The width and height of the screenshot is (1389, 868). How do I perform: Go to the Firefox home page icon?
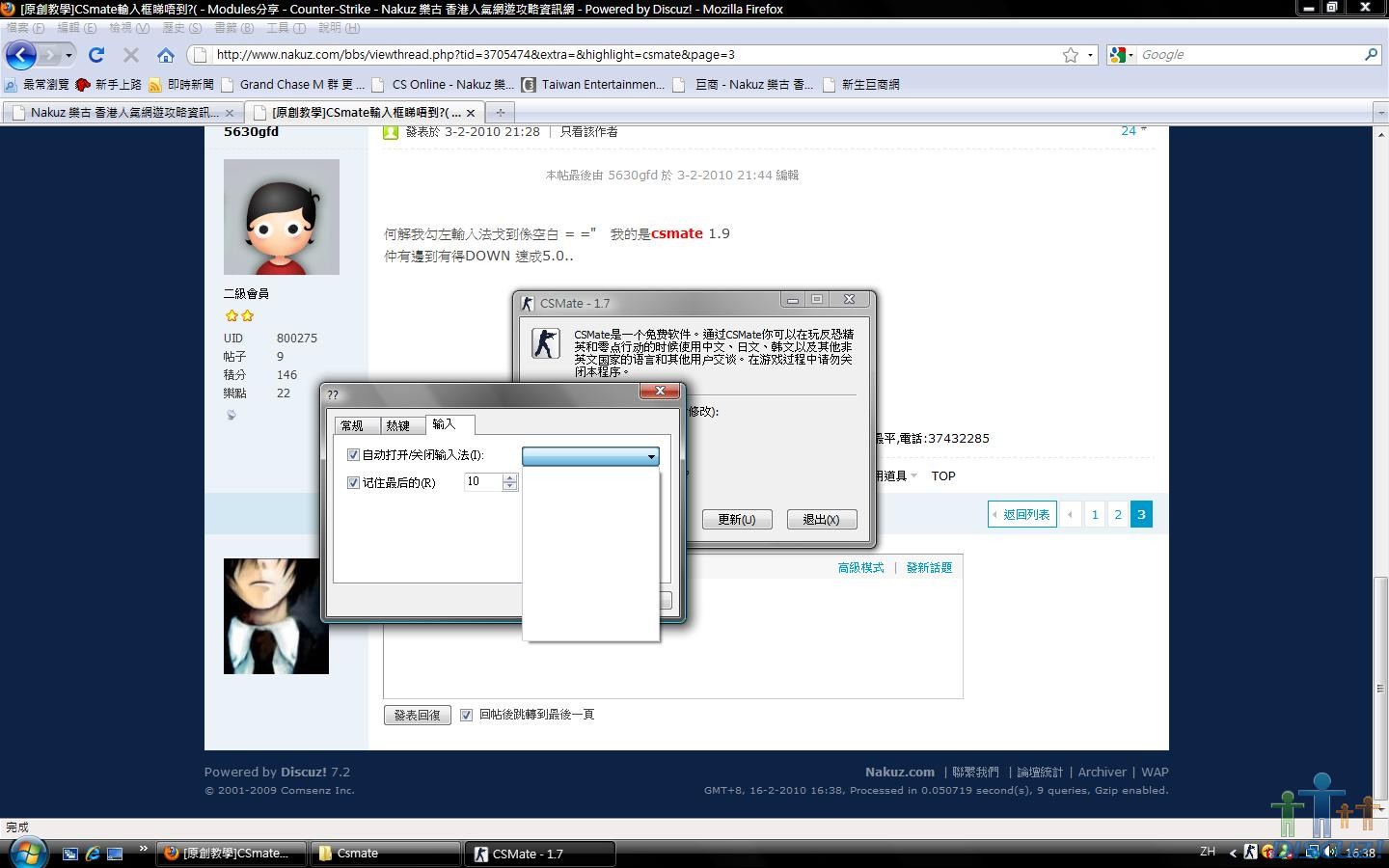point(166,55)
